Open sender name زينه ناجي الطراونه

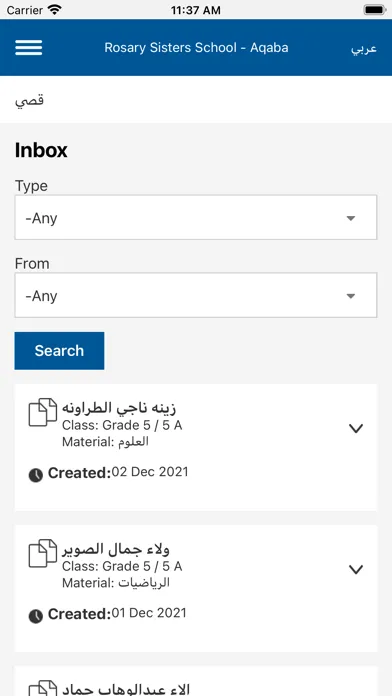point(119,407)
